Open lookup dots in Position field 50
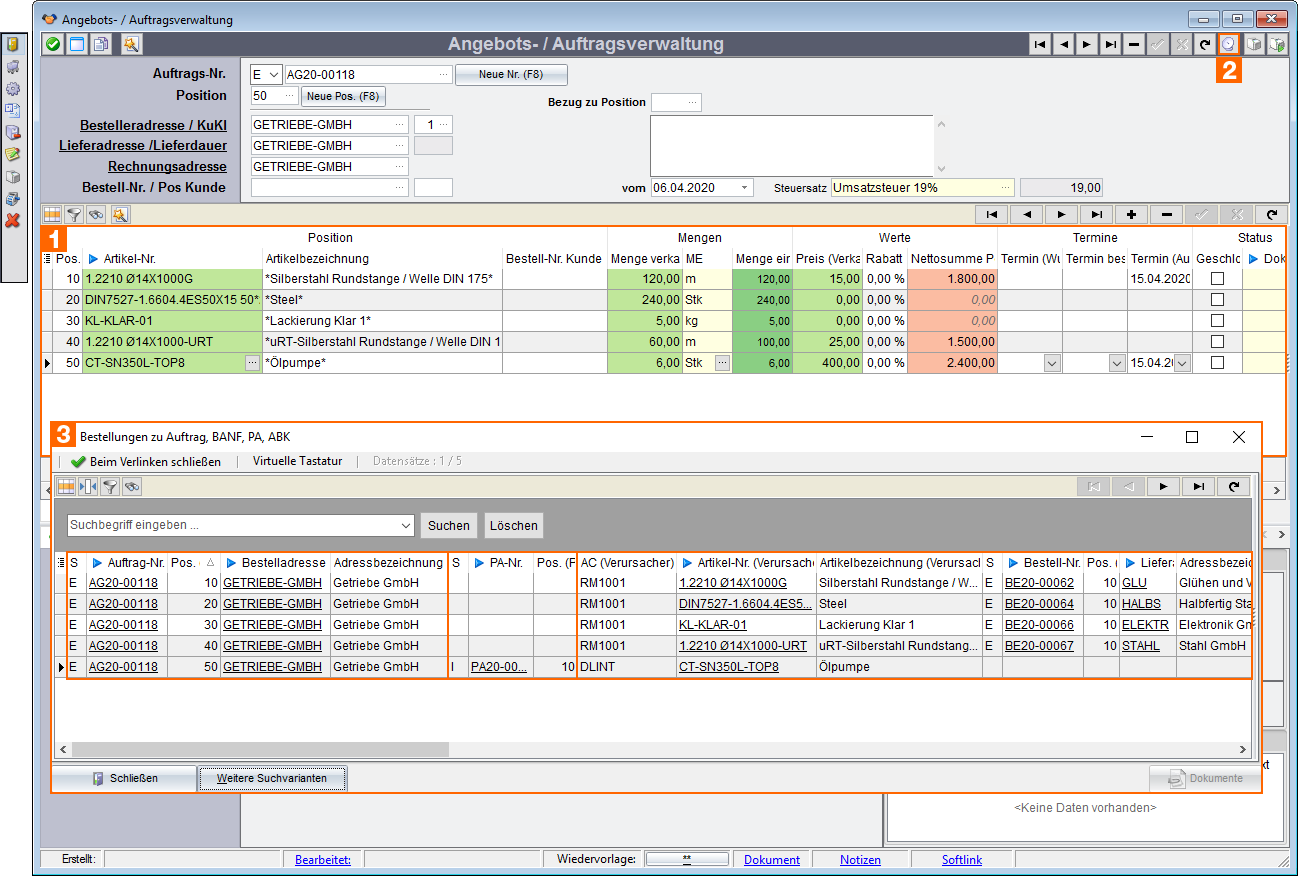This screenshot has height=876, width=1298. (x=290, y=96)
